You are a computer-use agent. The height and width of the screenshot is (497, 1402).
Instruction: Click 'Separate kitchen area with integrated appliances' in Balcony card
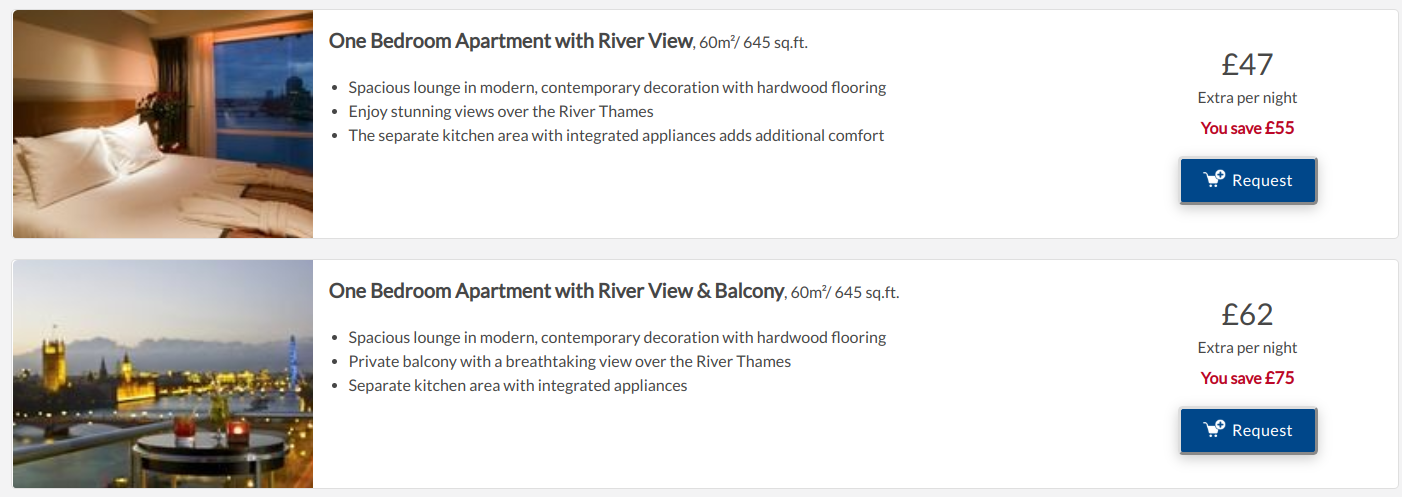pos(517,385)
